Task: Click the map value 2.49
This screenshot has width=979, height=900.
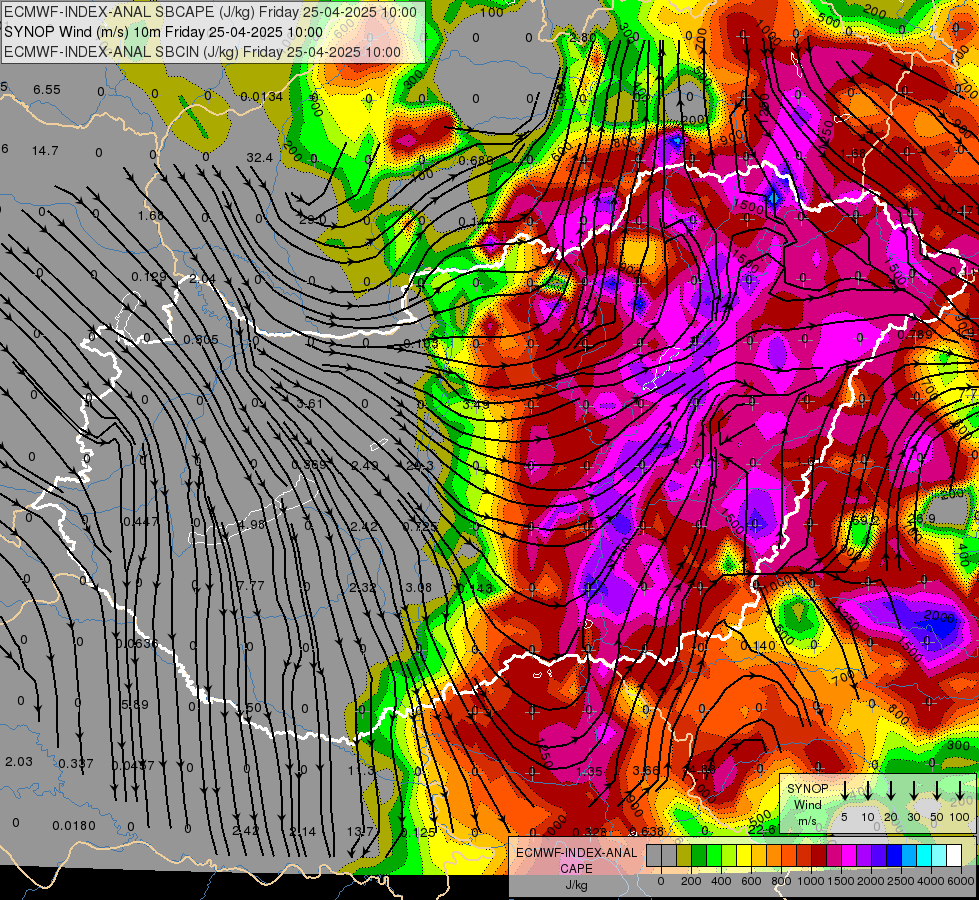Action: pos(365,465)
